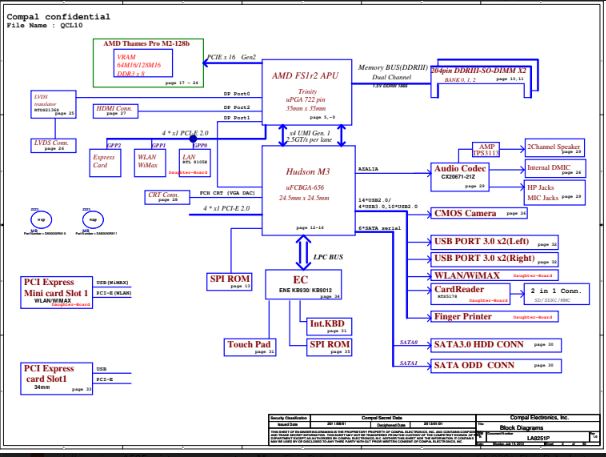Select the DP Port1 label
This screenshot has height=457, width=606.
tap(237, 118)
